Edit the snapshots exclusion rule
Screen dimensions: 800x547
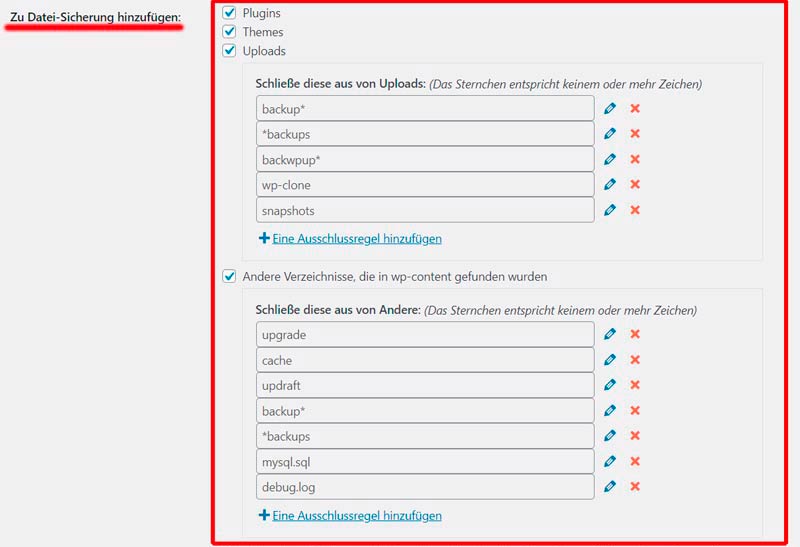610,210
